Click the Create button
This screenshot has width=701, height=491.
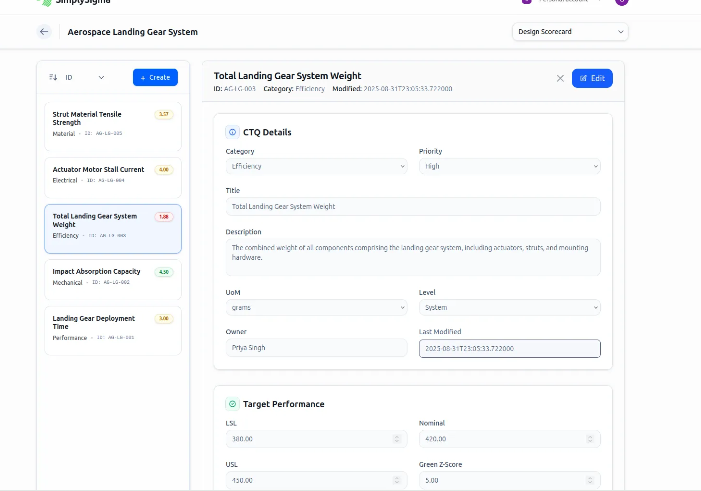pyautogui.click(x=155, y=77)
